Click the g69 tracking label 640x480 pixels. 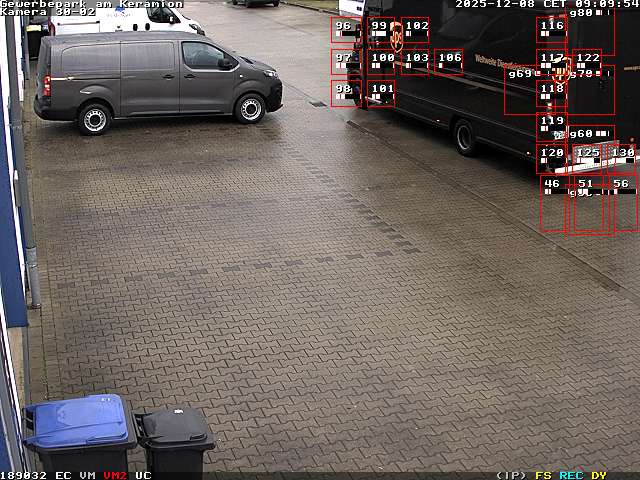(520, 74)
